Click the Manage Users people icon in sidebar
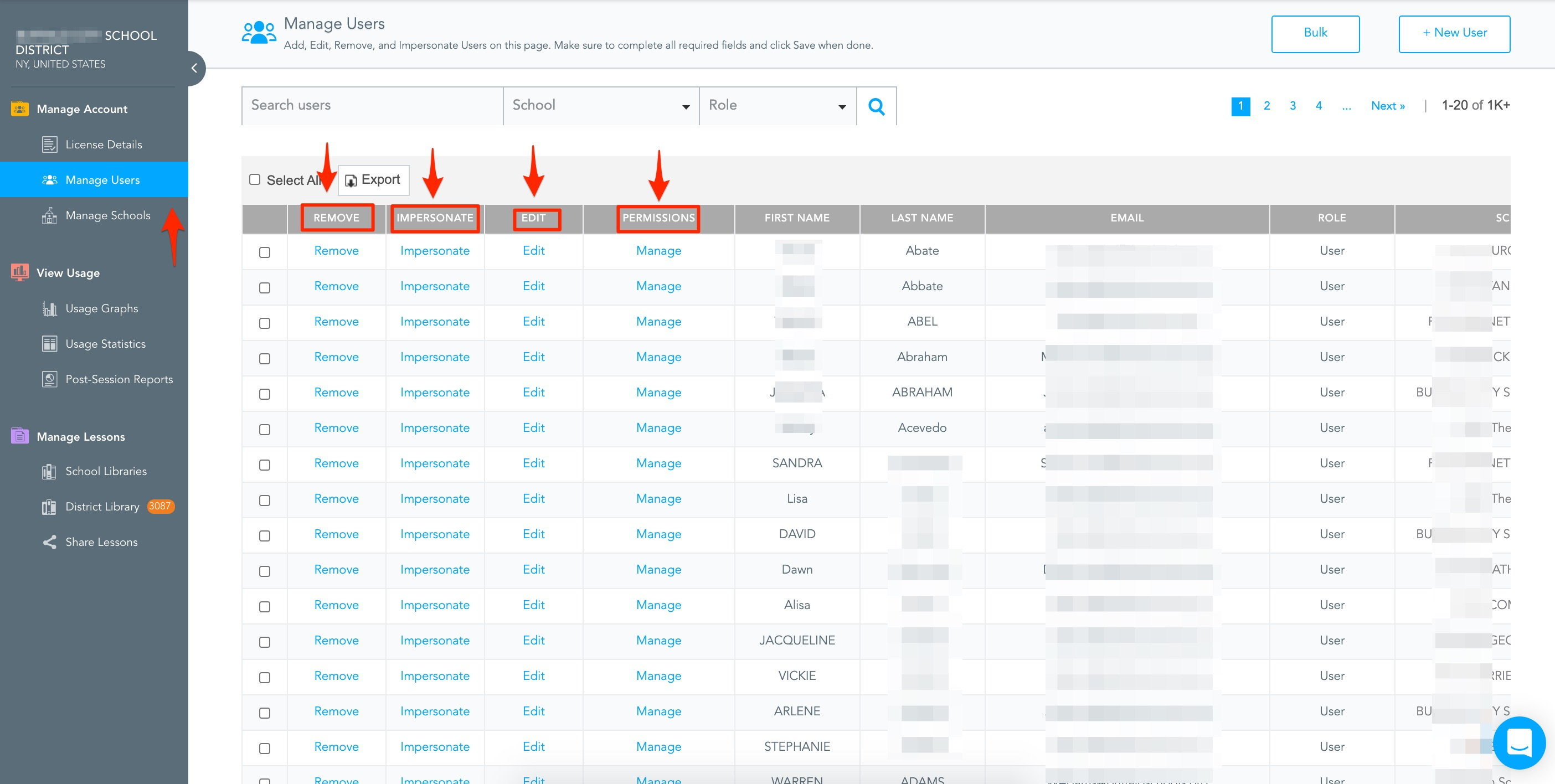This screenshot has height=784, width=1555. pyautogui.click(x=49, y=180)
